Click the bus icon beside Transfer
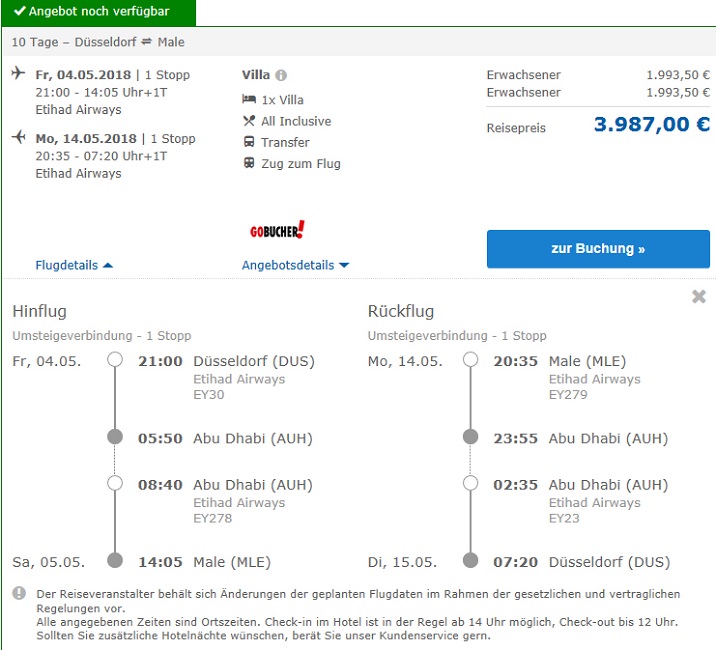Screen dimensions: 716x650 249,142
